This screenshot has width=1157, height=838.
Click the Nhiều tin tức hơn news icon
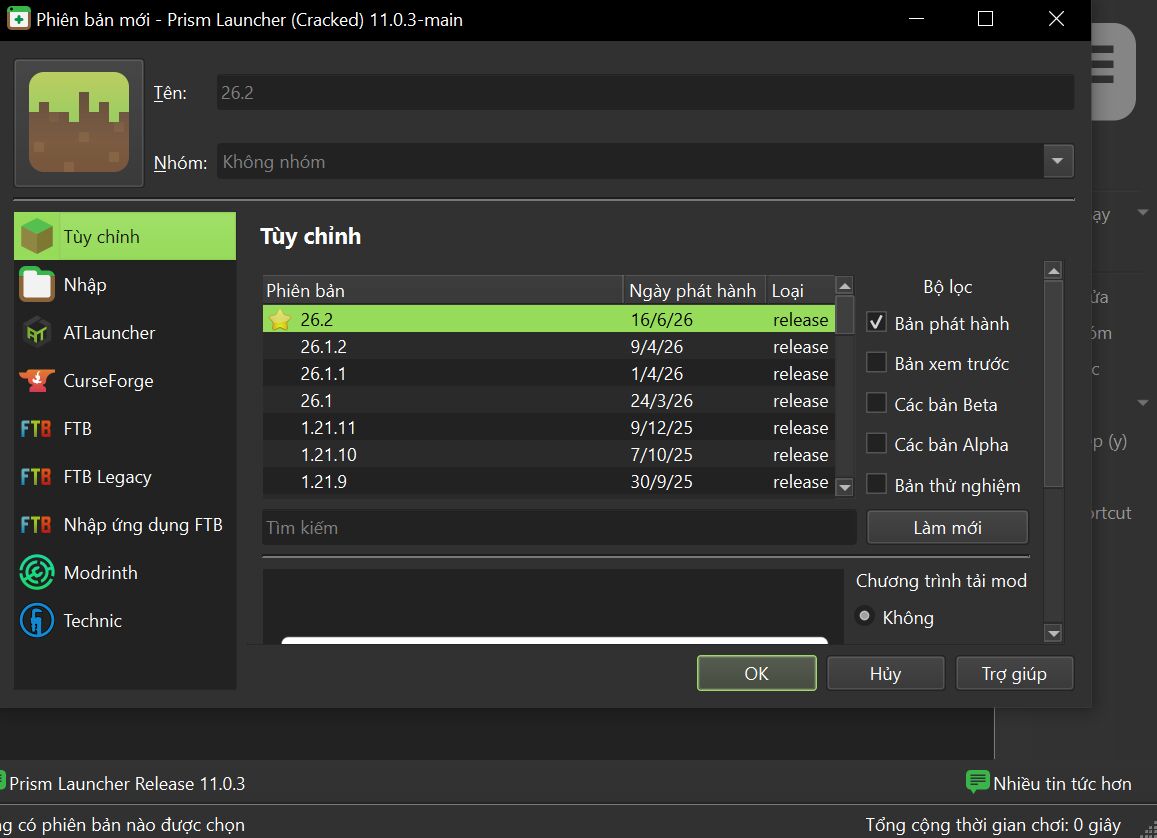click(x=977, y=782)
